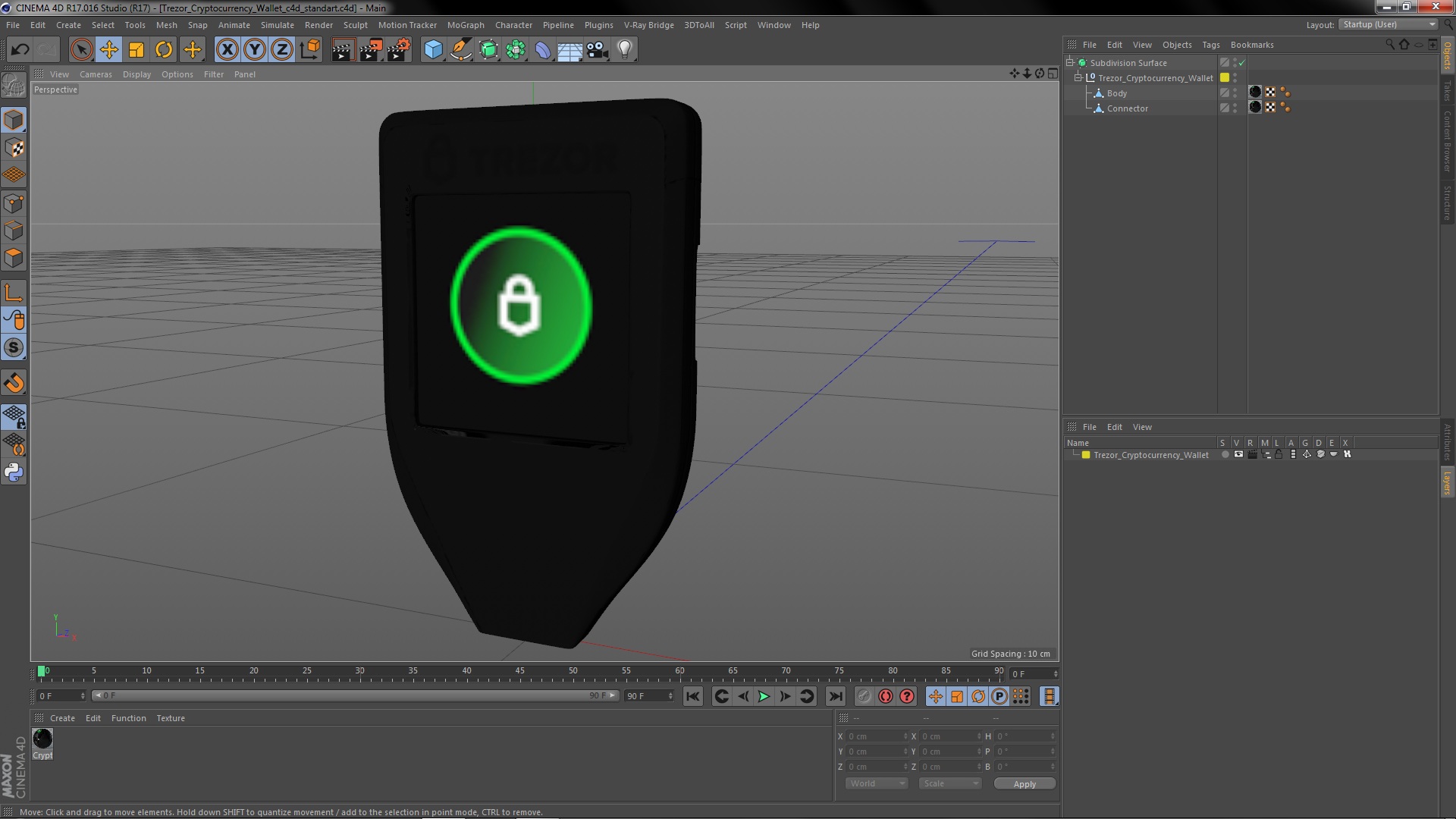Switch to Polygons mode
The width and height of the screenshot is (1456, 819).
pyautogui.click(x=14, y=258)
